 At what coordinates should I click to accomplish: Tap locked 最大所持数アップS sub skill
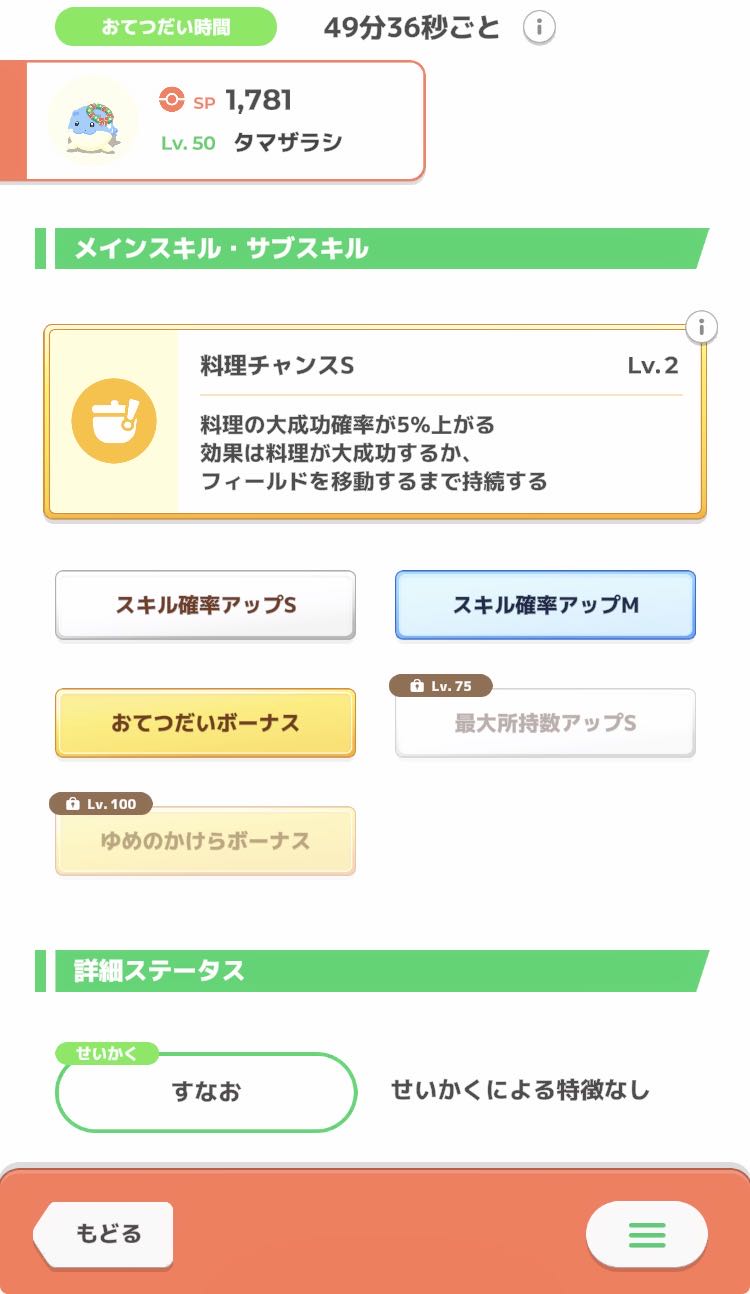(545, 723)
